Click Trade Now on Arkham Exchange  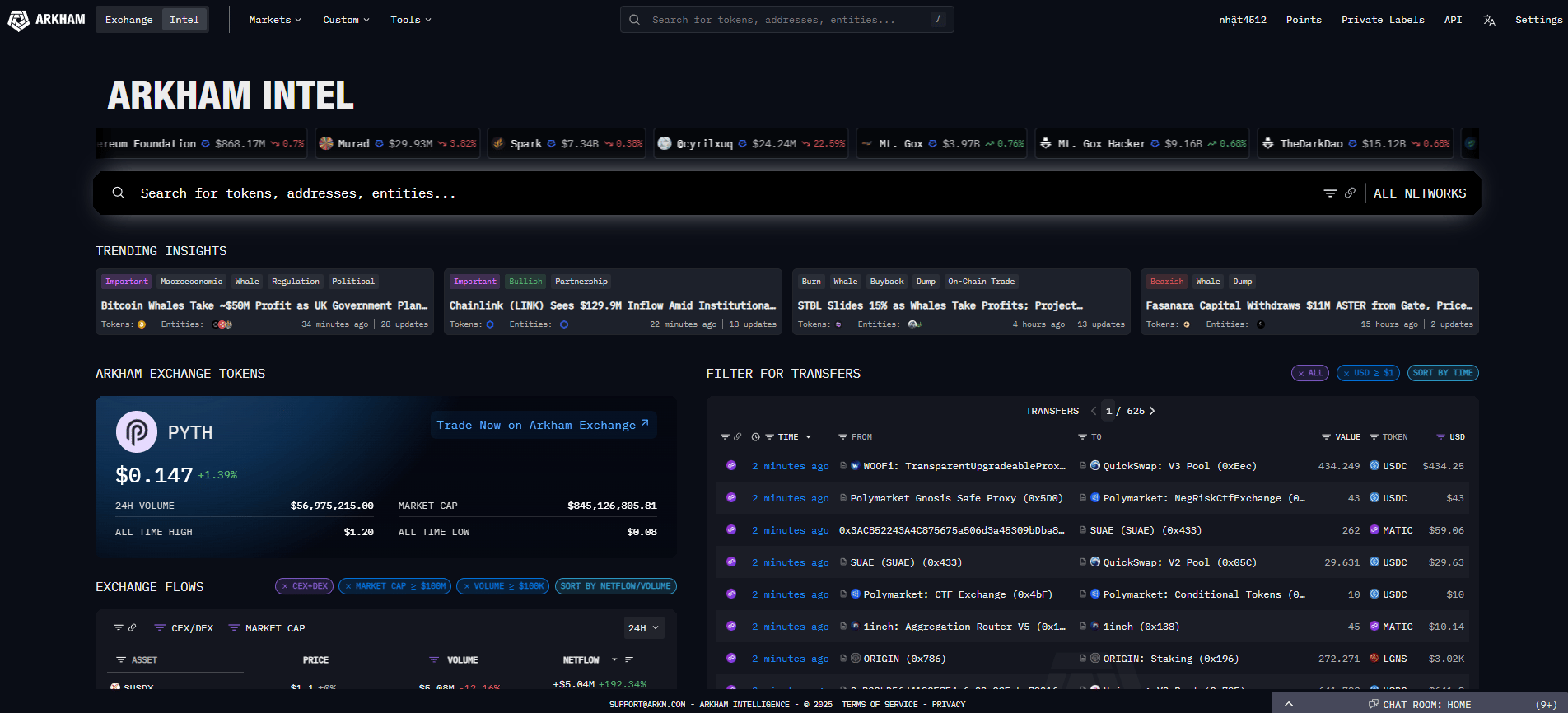coord(543,425)
